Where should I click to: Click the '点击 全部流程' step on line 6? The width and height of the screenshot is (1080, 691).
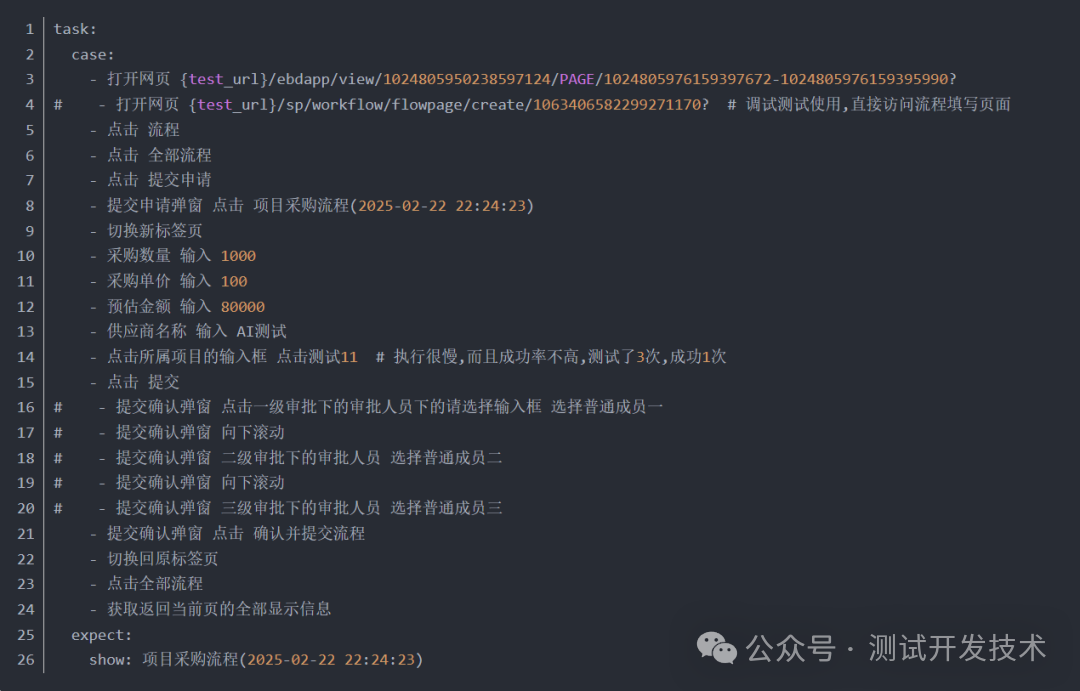tap(159, 155)
